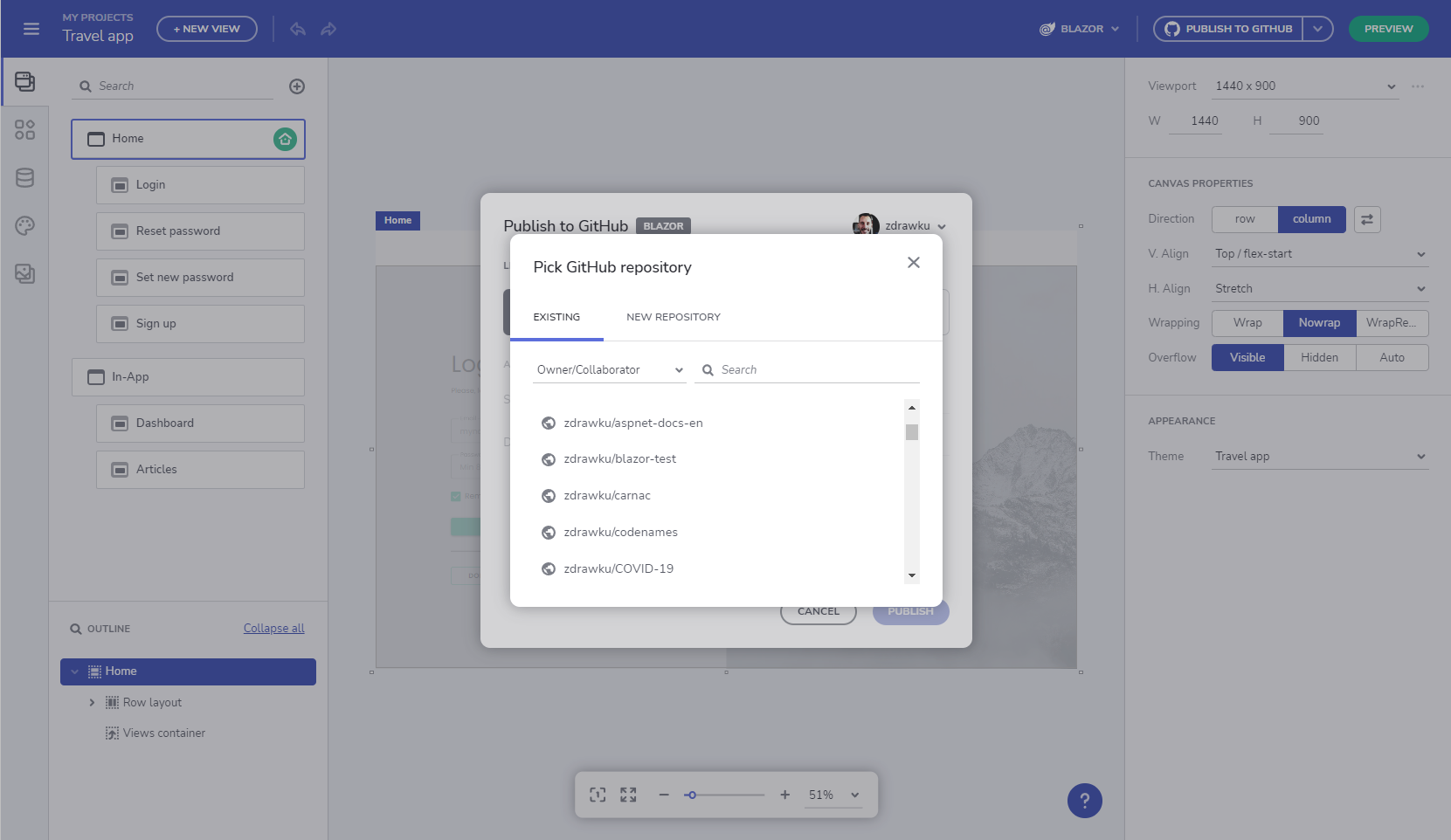Image resolution: width=1451 pixels, height=840 pixels.
Task: Click the Collapse all link
Action: (273, 629)
